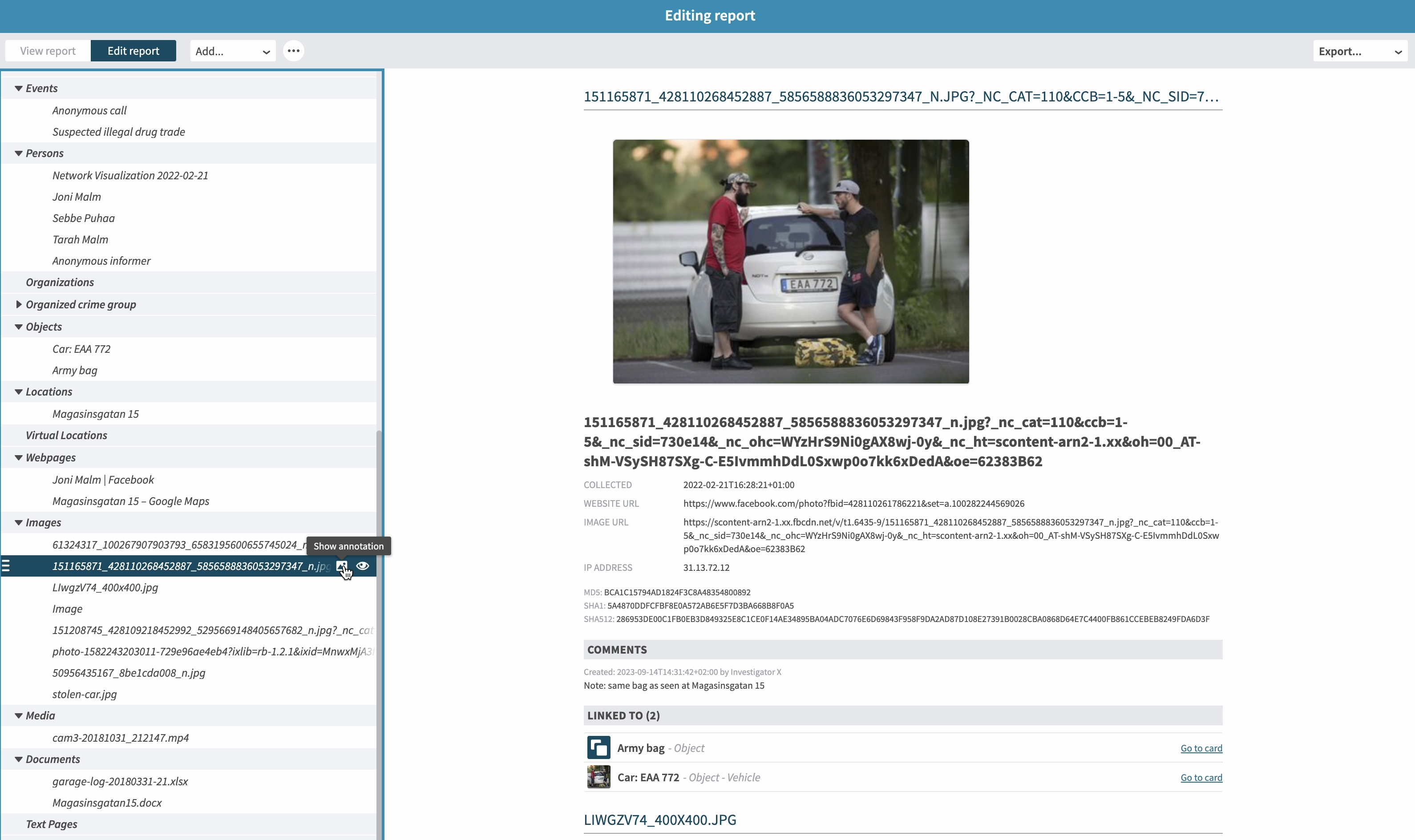
Task: Select Joni Malm | Facebook webpage
Action: (x=103, y=480)
